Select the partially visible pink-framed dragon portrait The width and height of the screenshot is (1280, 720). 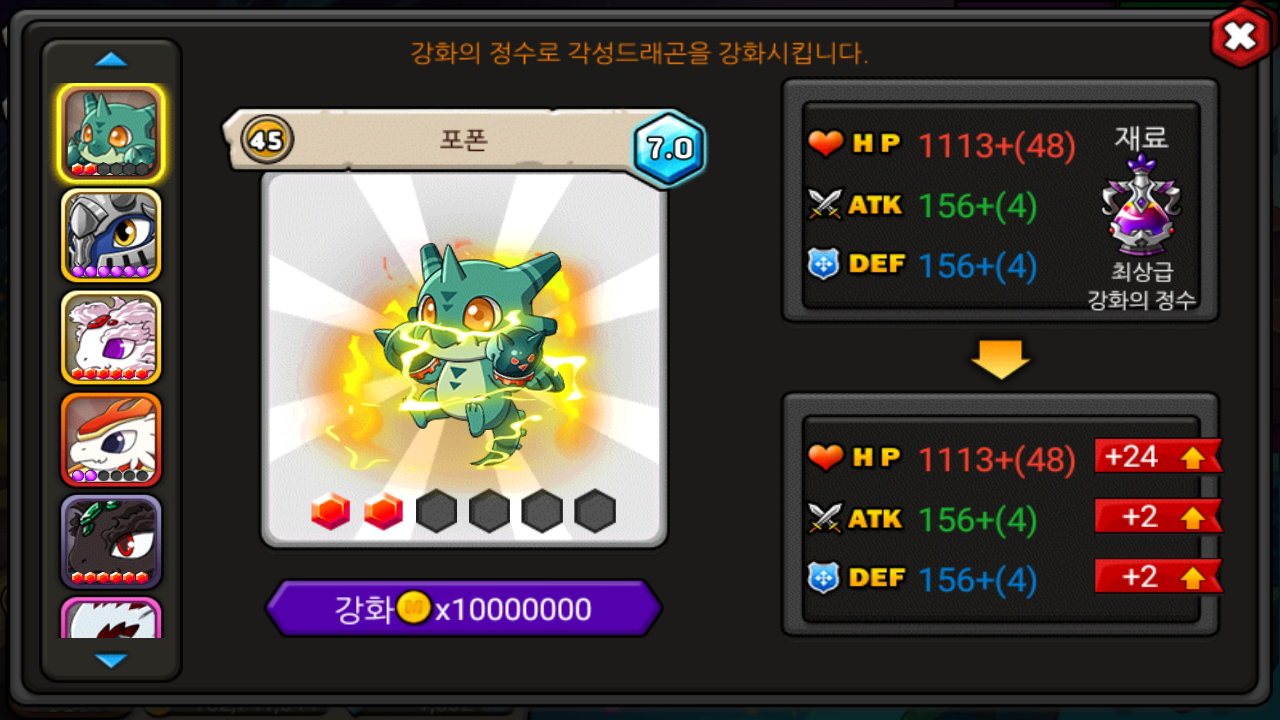pyautogui.click(x=111, y=618)
